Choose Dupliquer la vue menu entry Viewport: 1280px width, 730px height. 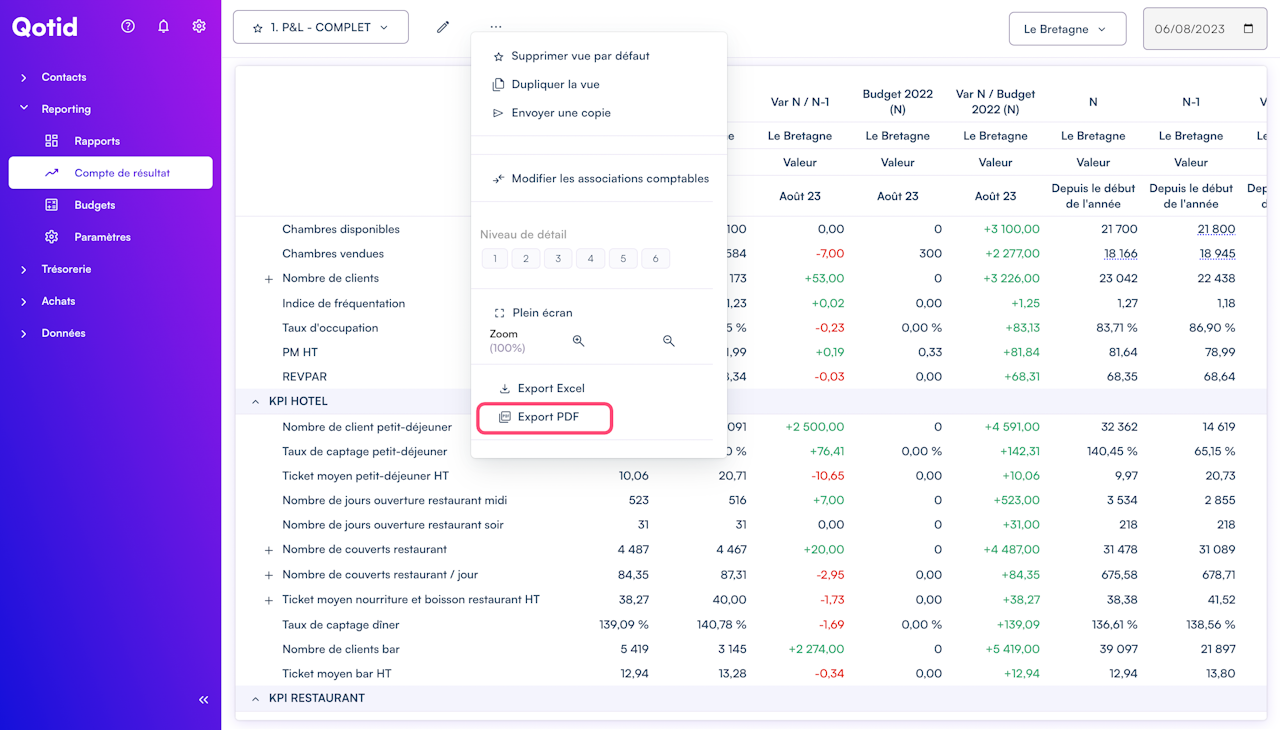[555, 85]
